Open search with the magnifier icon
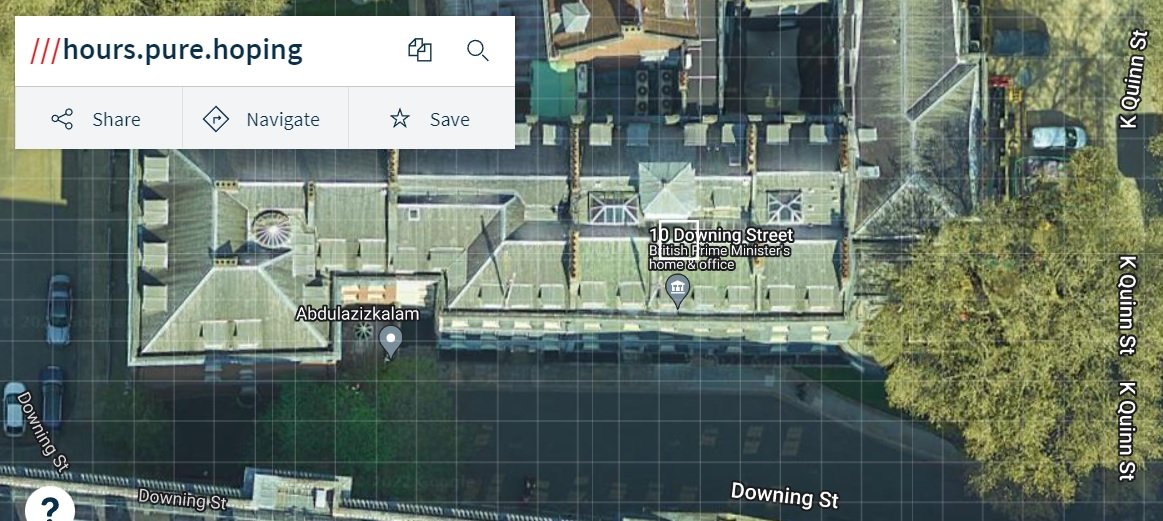This screenshot has width=1163, height=521. (x=478, y=50)
